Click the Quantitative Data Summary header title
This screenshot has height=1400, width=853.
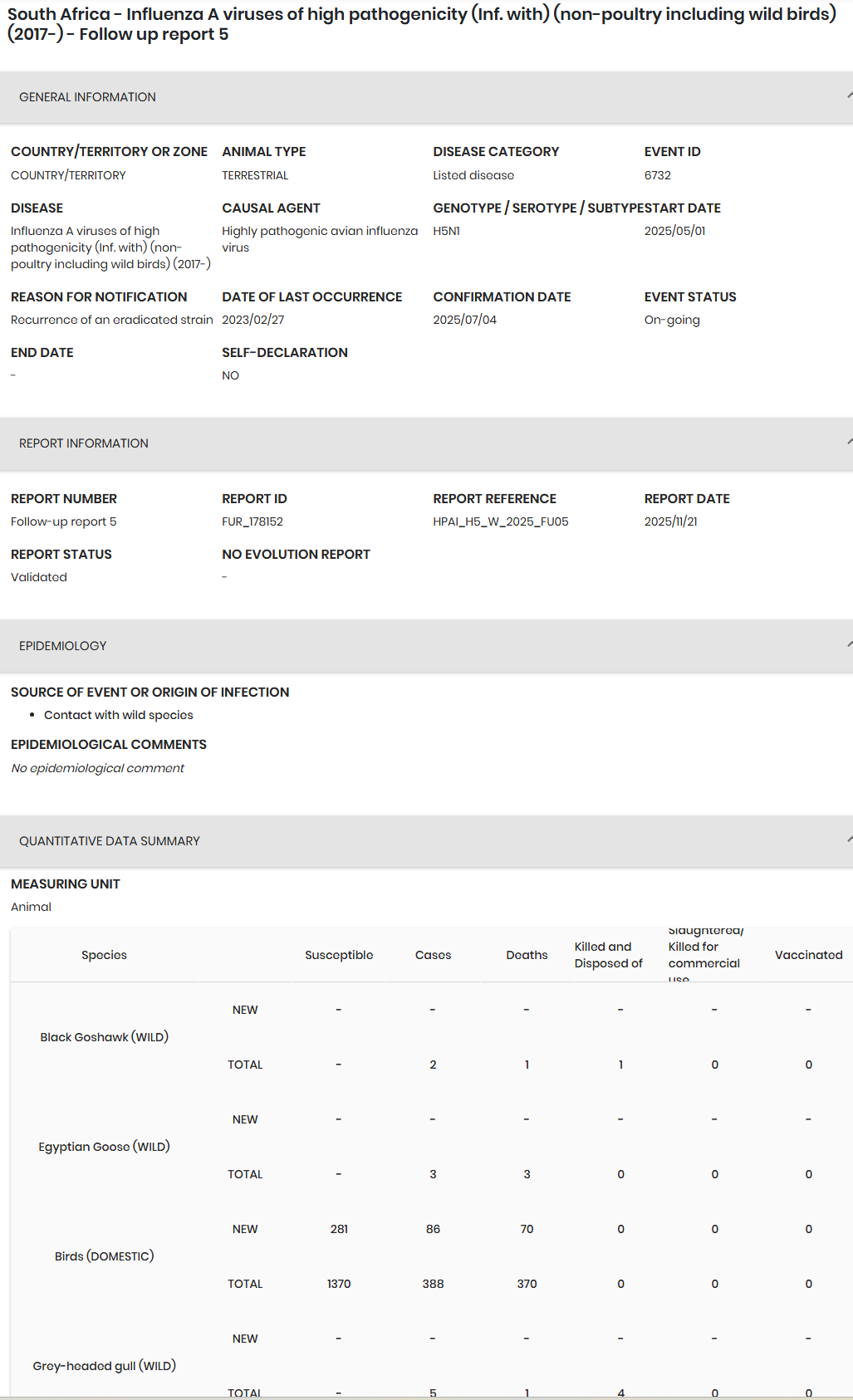110,841
